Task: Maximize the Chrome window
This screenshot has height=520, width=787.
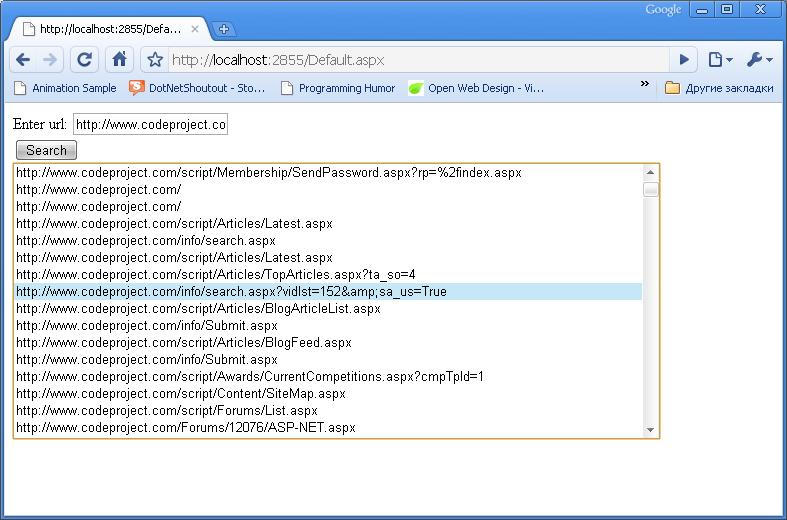Action: click(727, 10)
